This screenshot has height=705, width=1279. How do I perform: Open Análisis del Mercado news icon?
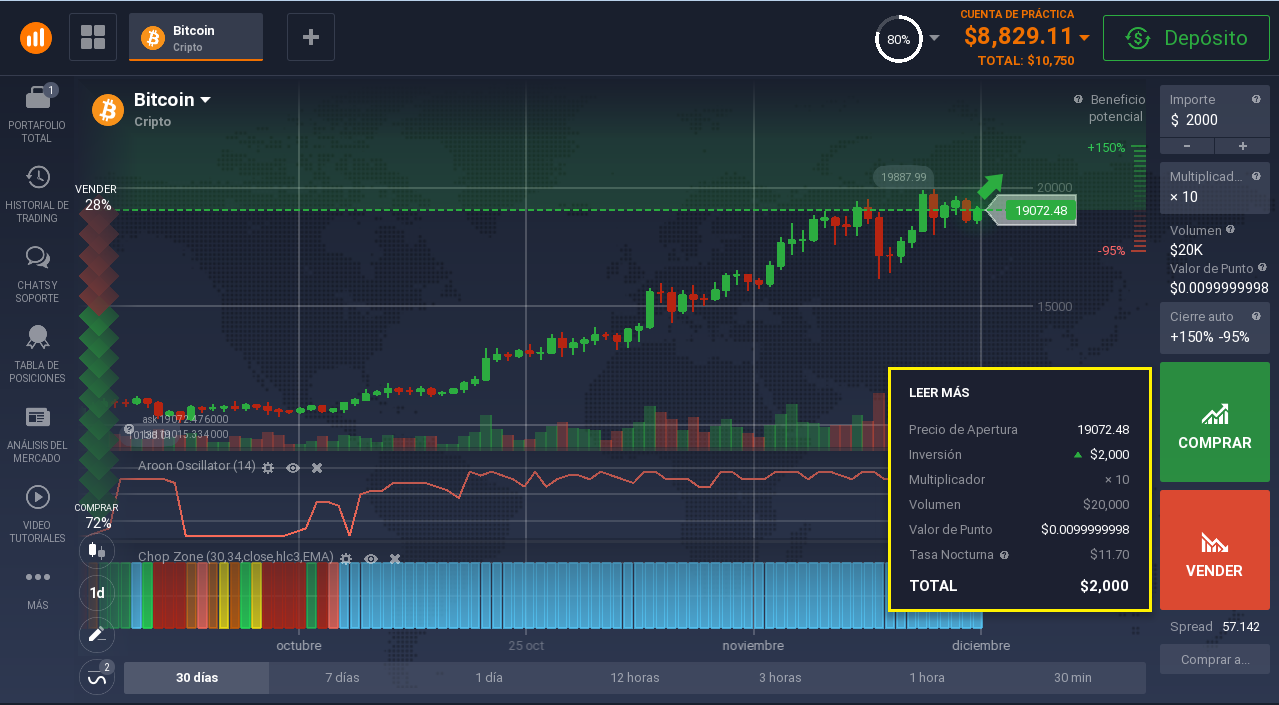37,417
